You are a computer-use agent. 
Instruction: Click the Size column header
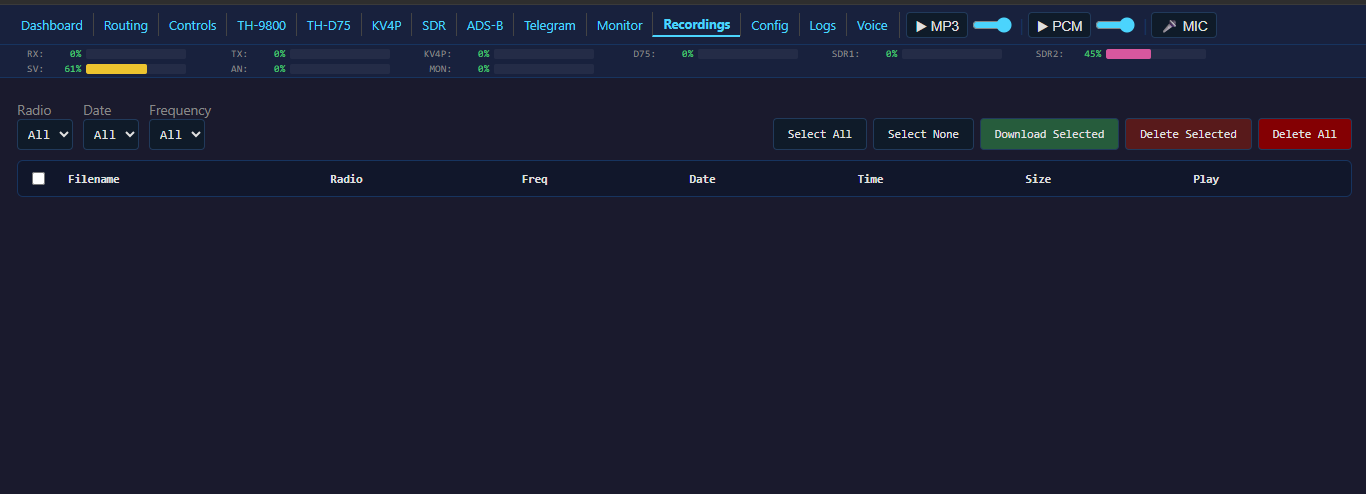pos(1038,179)
